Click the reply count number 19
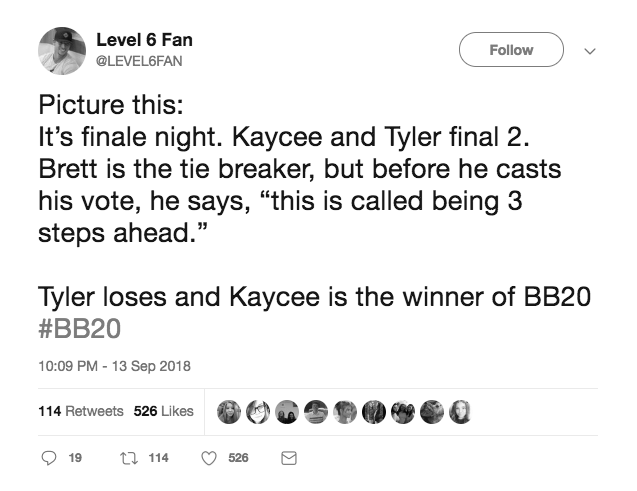This screenshot has width=637, height=491. pos(75,458)
